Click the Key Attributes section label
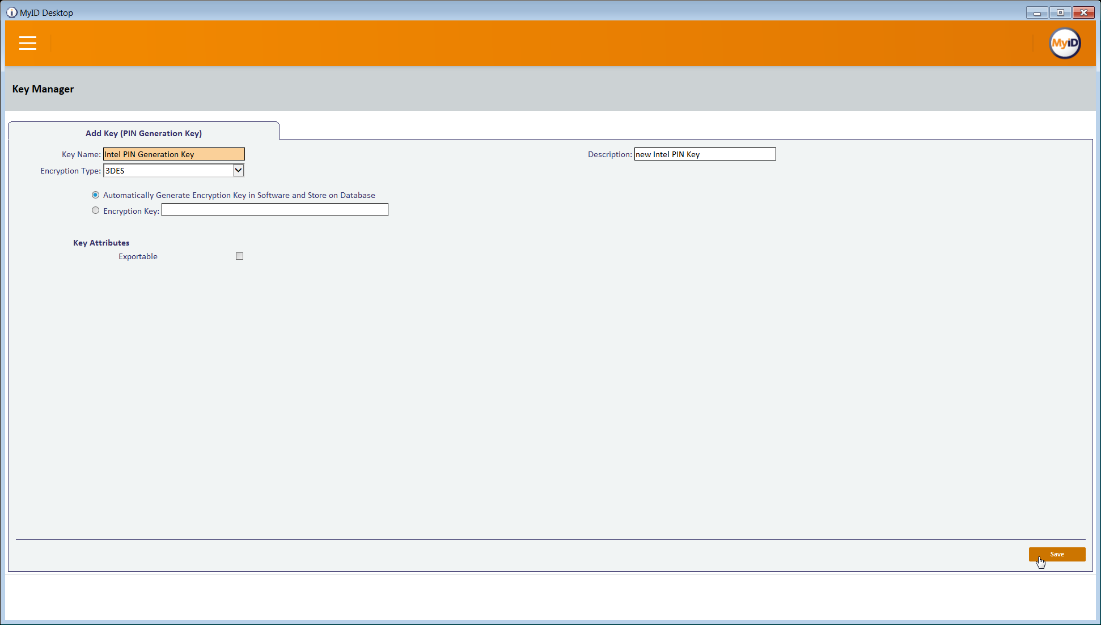The image size is (1101, 625). (x=101, y=243)
